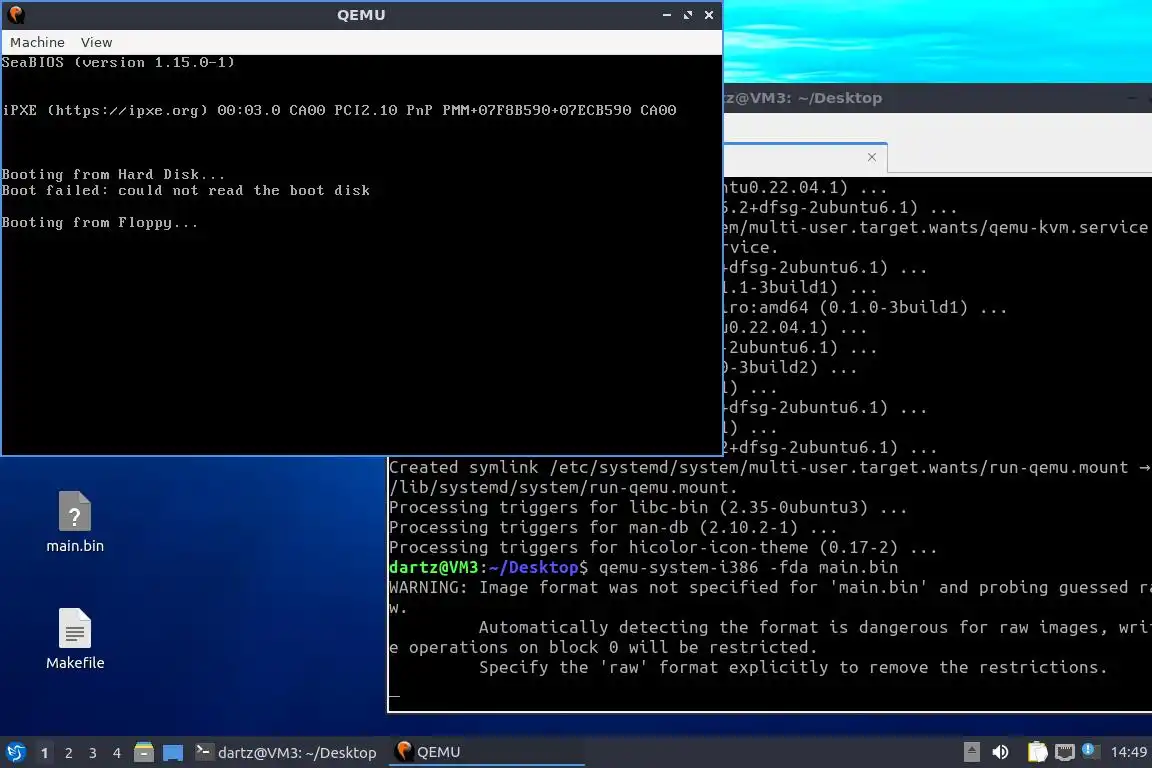
Task: Open the update notifier tray icon
Action: pos(1091,750)
